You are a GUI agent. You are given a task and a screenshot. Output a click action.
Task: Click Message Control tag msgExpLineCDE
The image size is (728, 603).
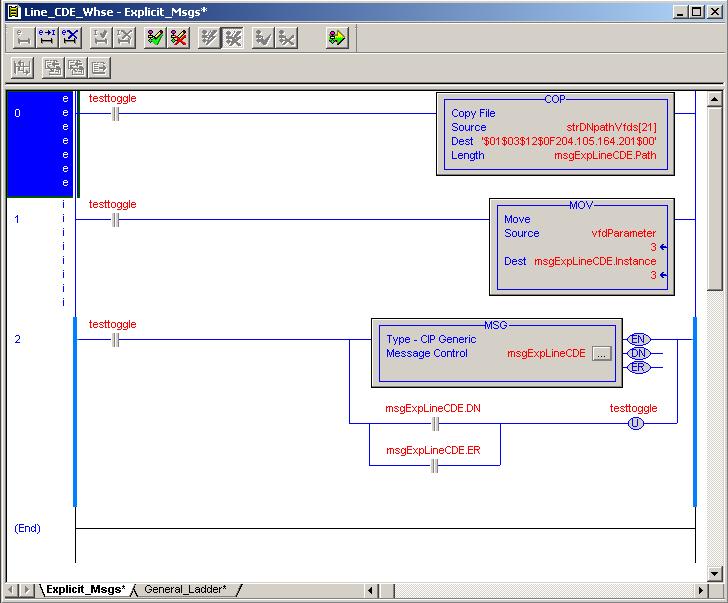[546, 353]
